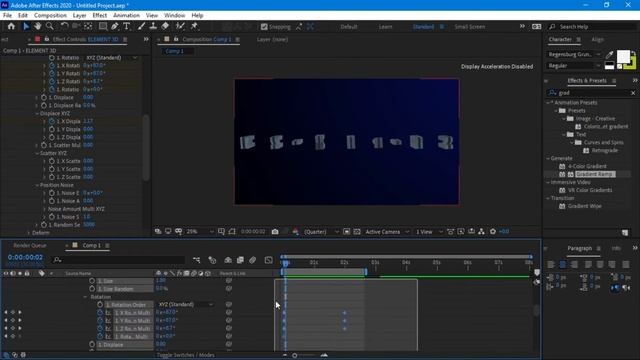Toggle stopwatch for 1. Size Random in timeline
The height and width of the screenshot is (360, 640).
point(92,289)
